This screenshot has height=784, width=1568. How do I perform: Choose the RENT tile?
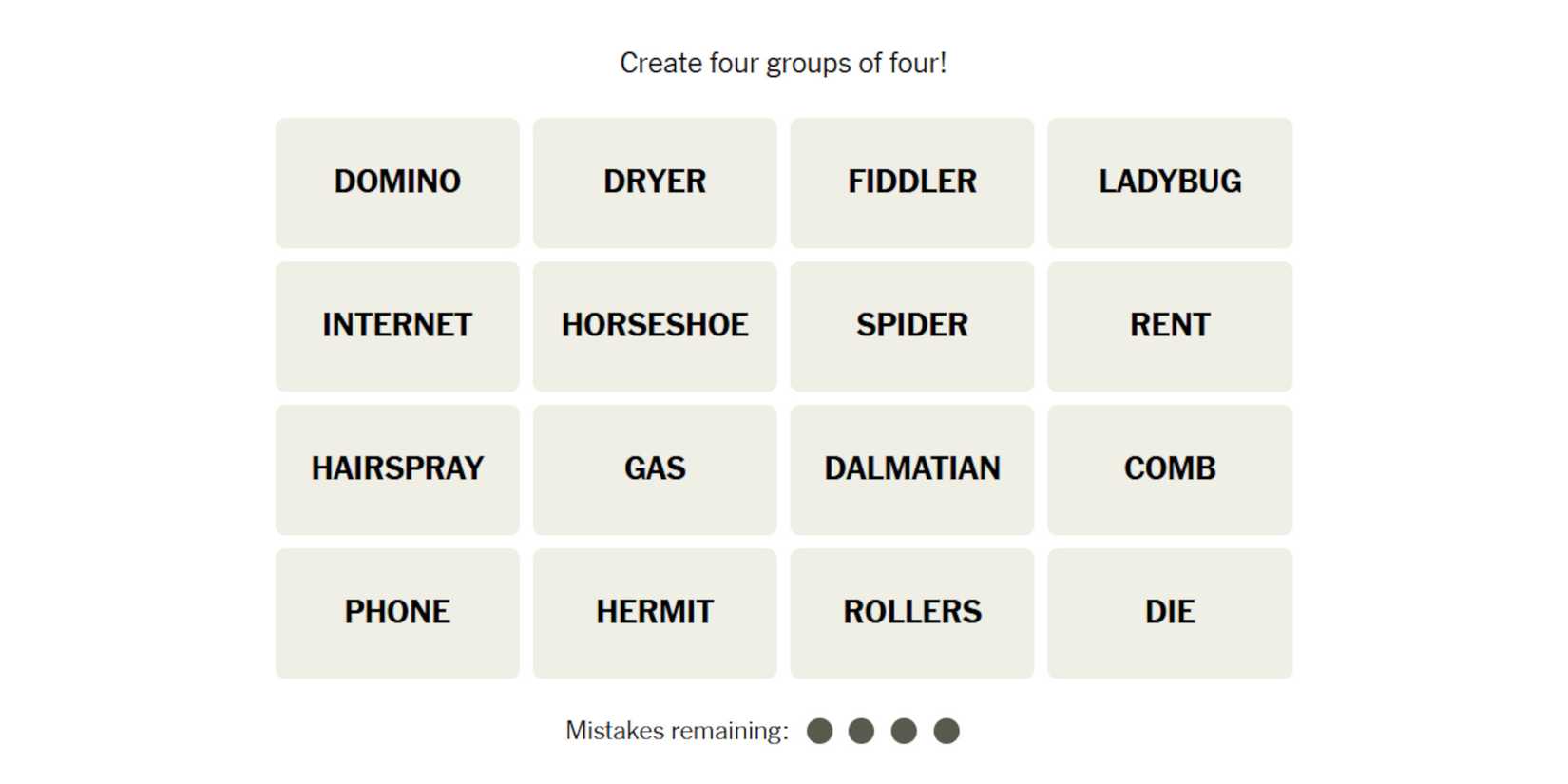tap(1170, 326)
